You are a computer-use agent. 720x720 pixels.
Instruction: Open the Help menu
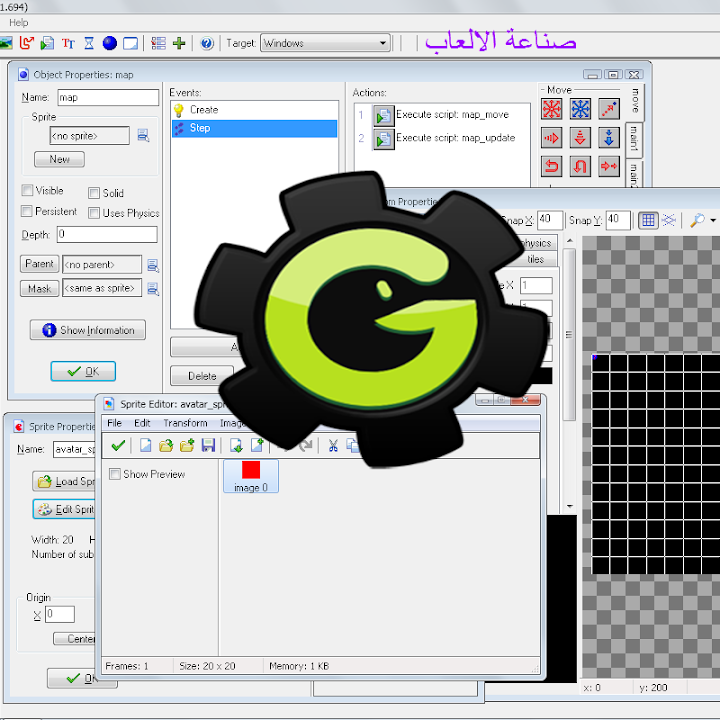18,22
